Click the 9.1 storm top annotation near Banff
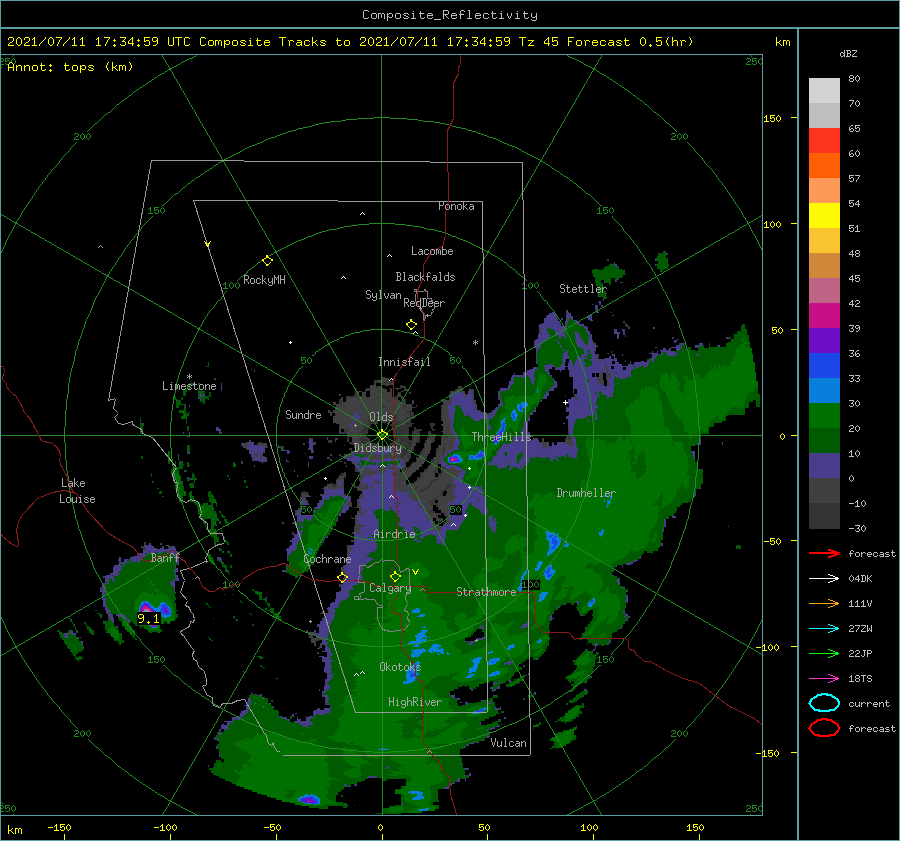This screenshot has height=841, width=900. (x=148, y=618)
